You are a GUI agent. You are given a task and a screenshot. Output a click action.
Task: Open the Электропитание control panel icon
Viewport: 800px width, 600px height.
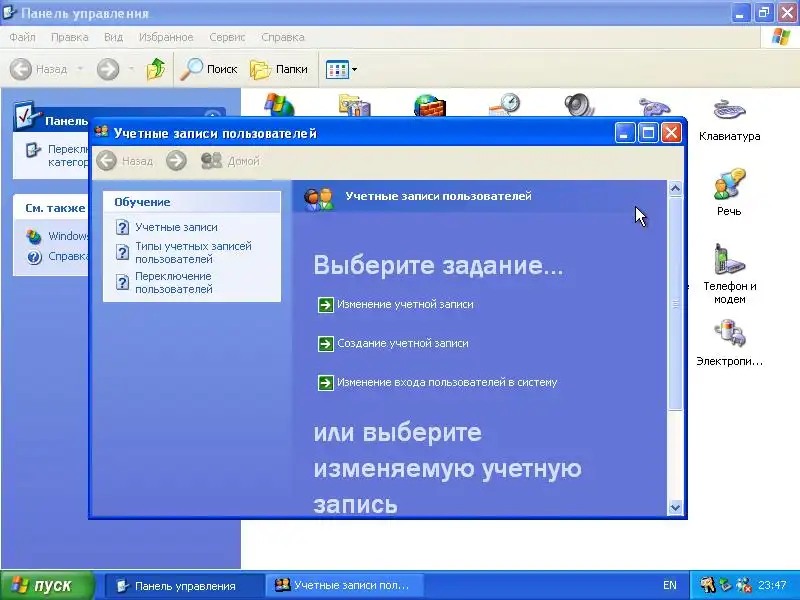[730, 342]
